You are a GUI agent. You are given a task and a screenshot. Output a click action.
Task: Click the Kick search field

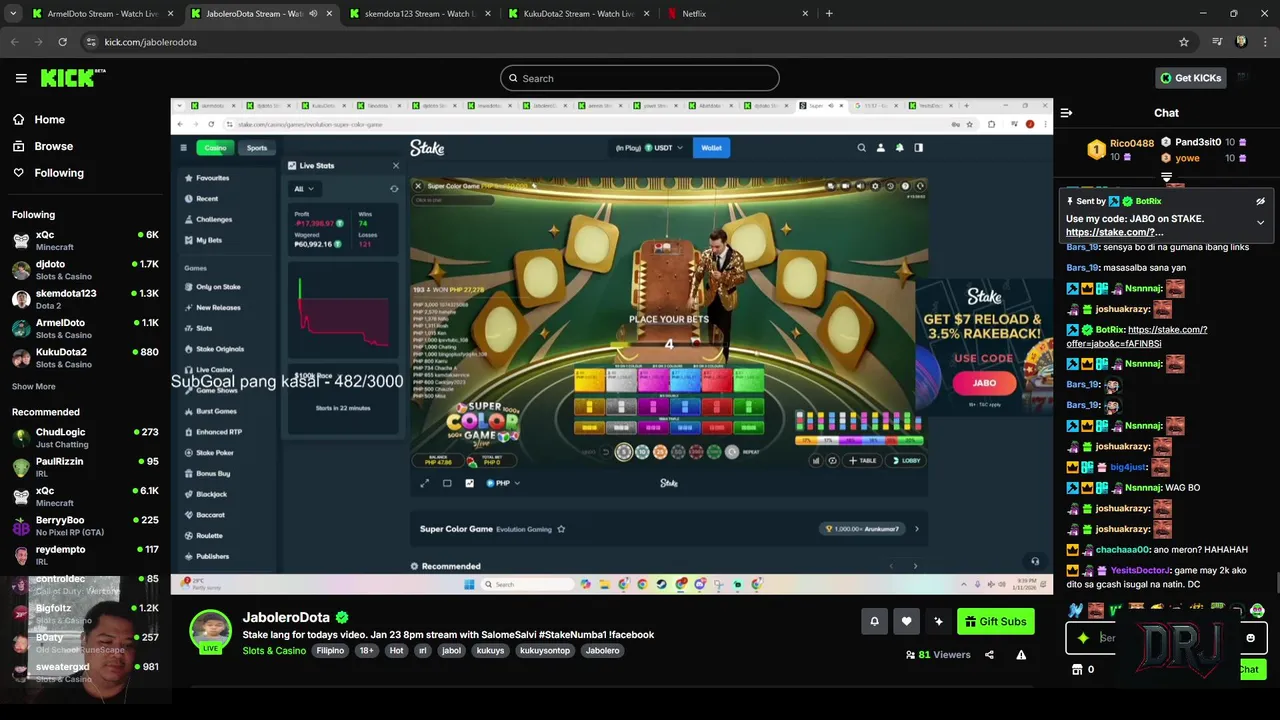click(640, 78)
